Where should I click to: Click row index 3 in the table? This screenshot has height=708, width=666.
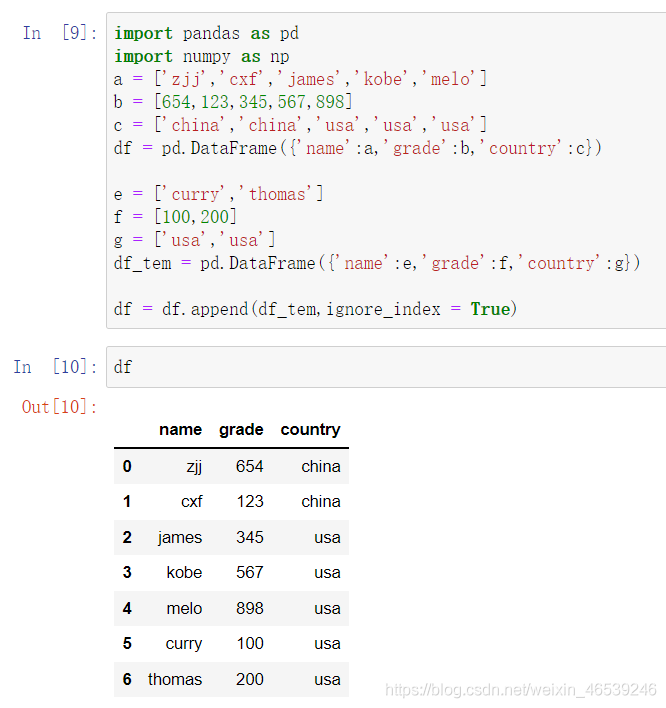[x=127, y=573]
